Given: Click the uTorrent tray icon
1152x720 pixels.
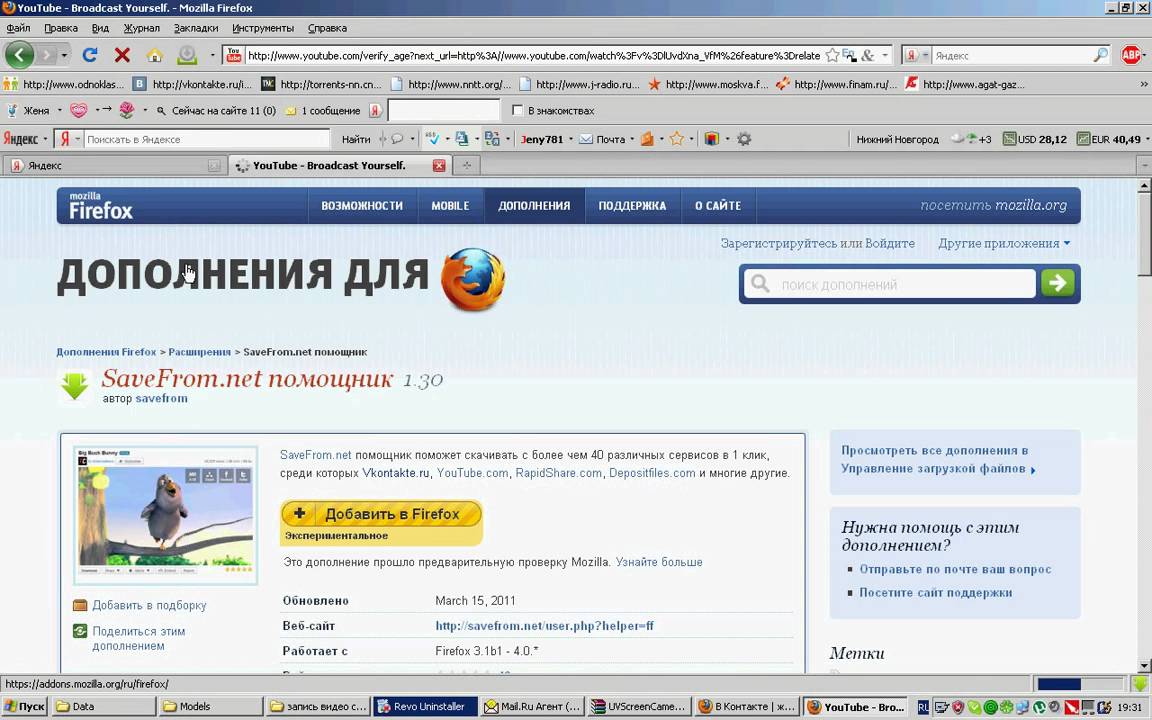Looking at the screenshot, I should (1039, 707).
